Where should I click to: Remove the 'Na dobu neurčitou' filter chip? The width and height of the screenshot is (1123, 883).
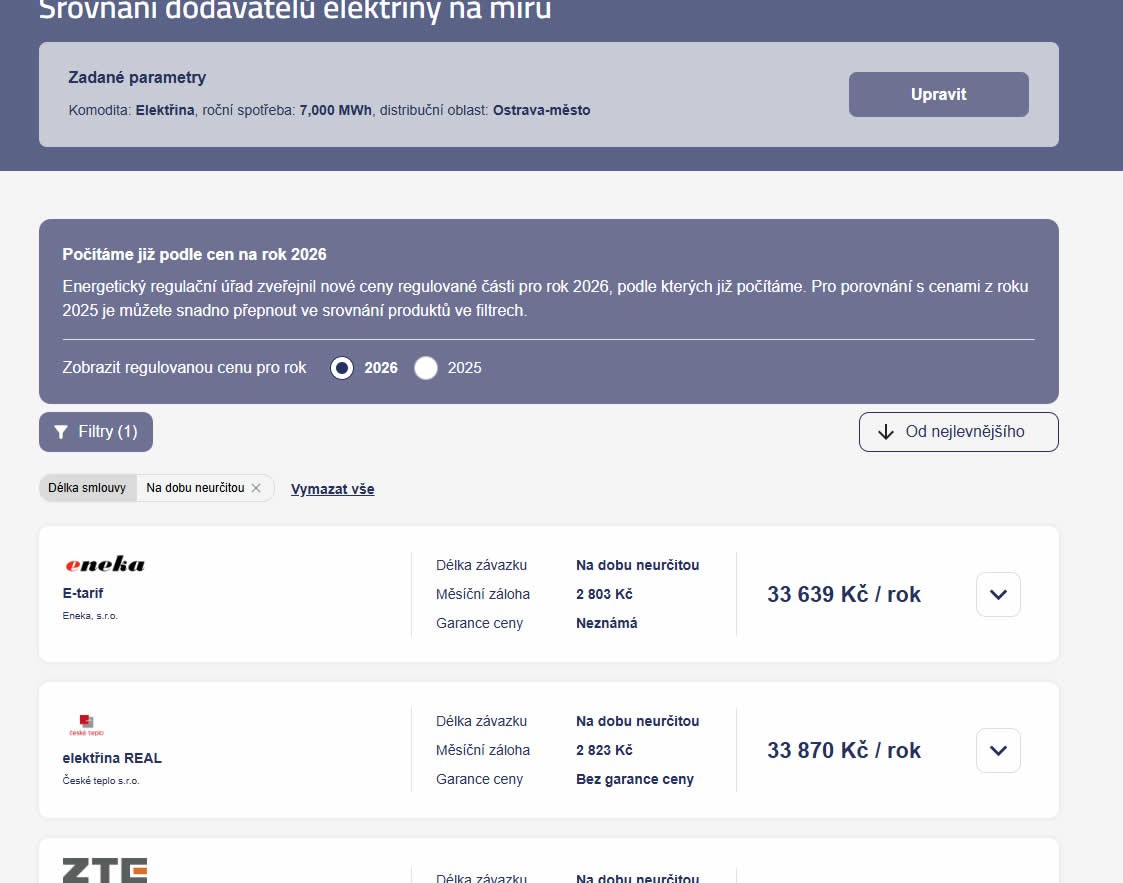click(256, 488)
